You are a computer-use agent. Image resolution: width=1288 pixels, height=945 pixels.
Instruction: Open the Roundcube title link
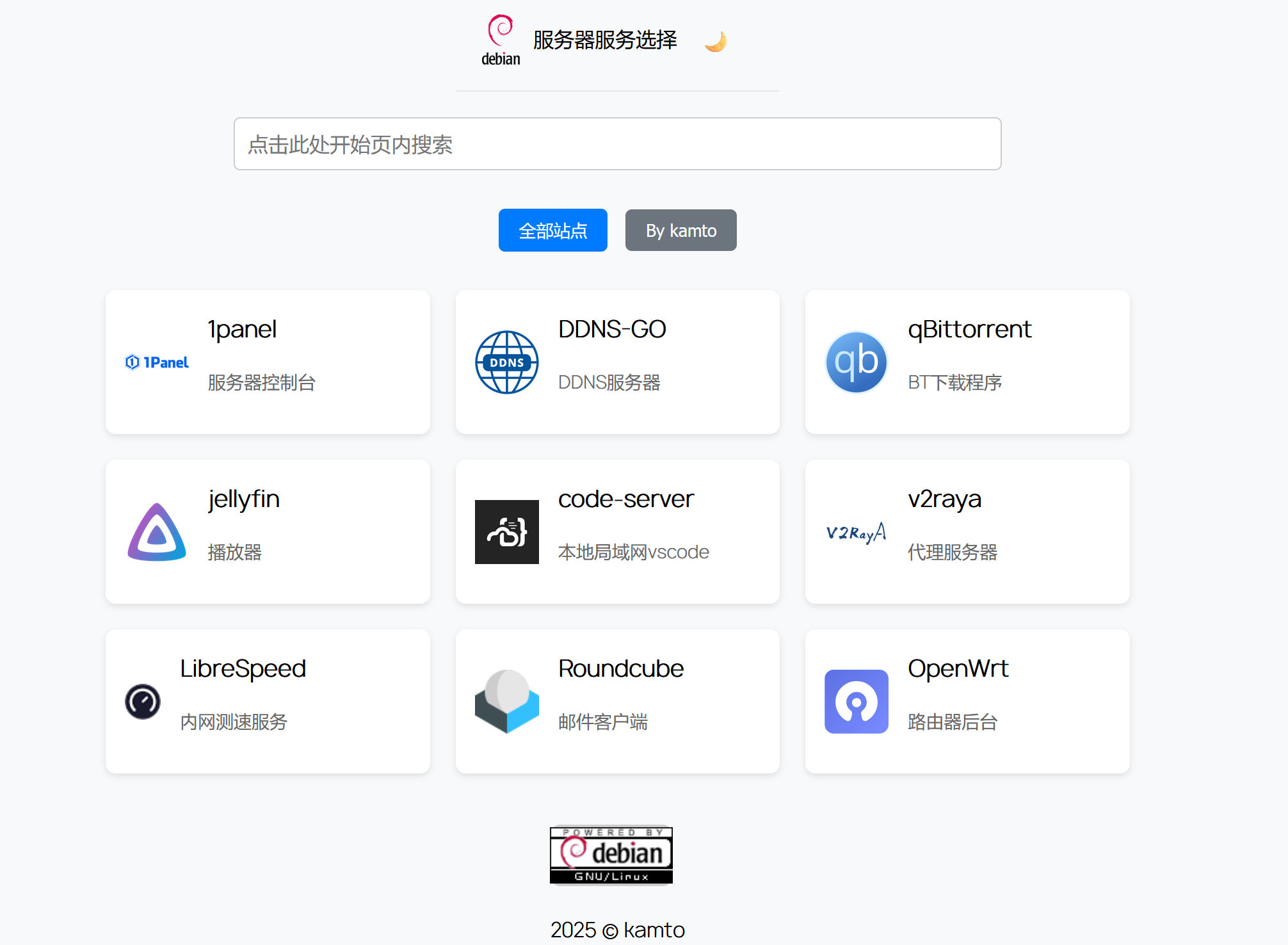[620, 668]
